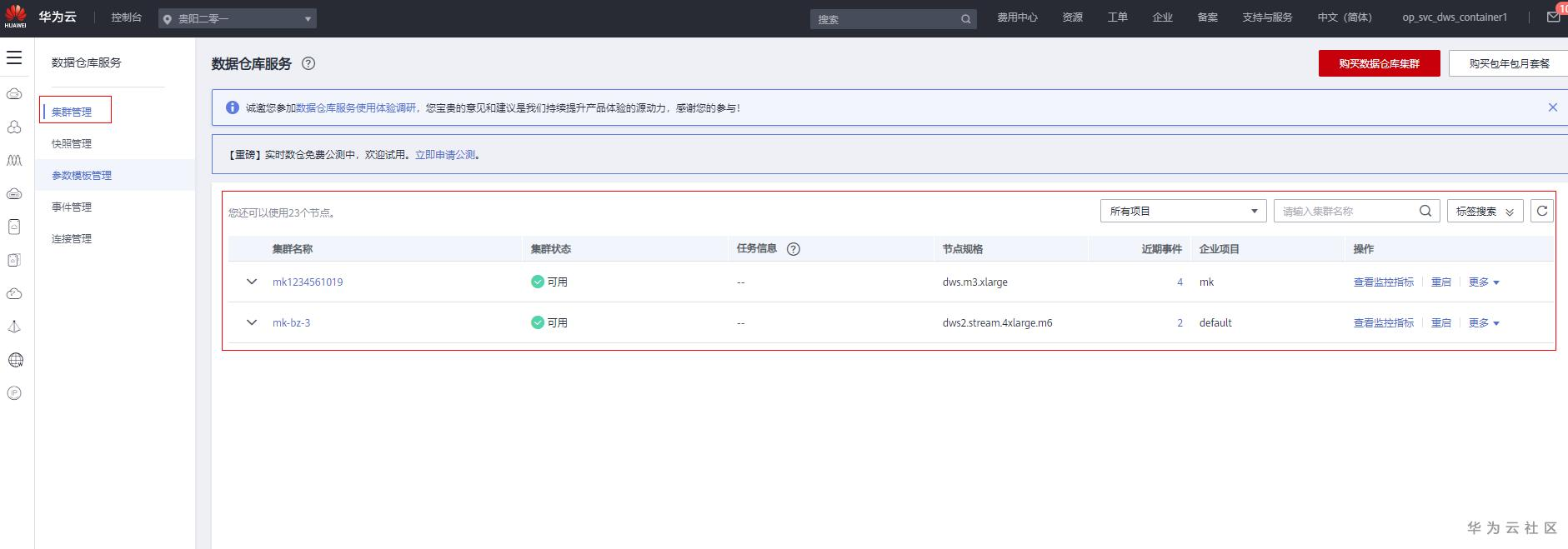The width and height of the screenshot is (1568, 549).
Task: Refresh the cluster list
Action: (x=1542, y=211)
